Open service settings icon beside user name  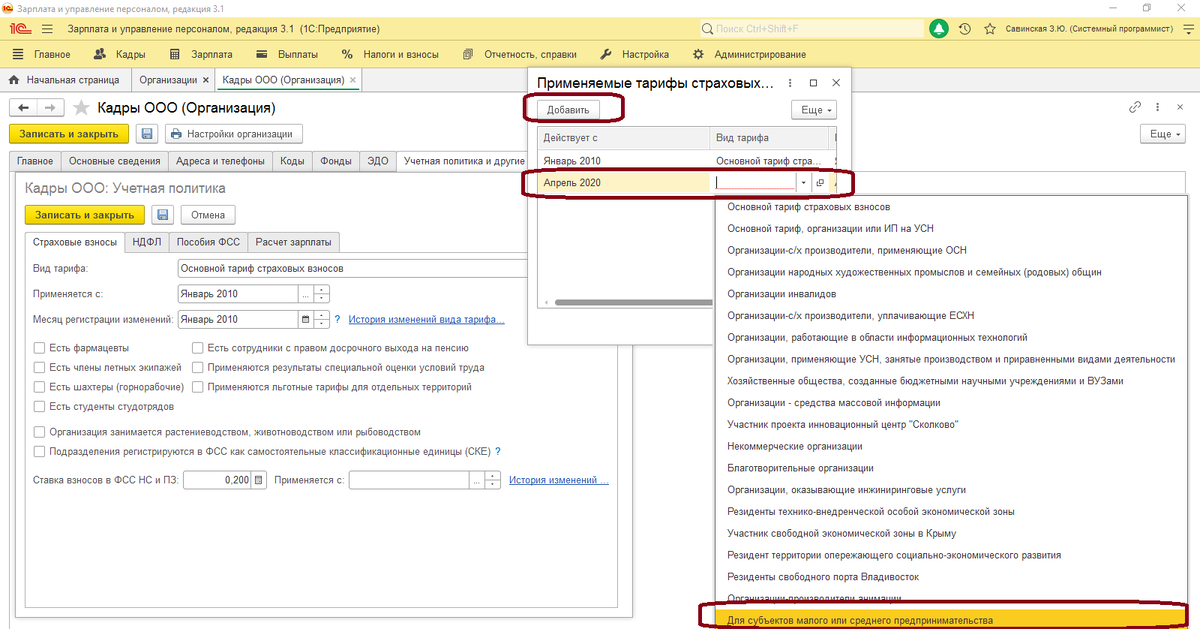pyautogui.click(x=1187, y=30)
